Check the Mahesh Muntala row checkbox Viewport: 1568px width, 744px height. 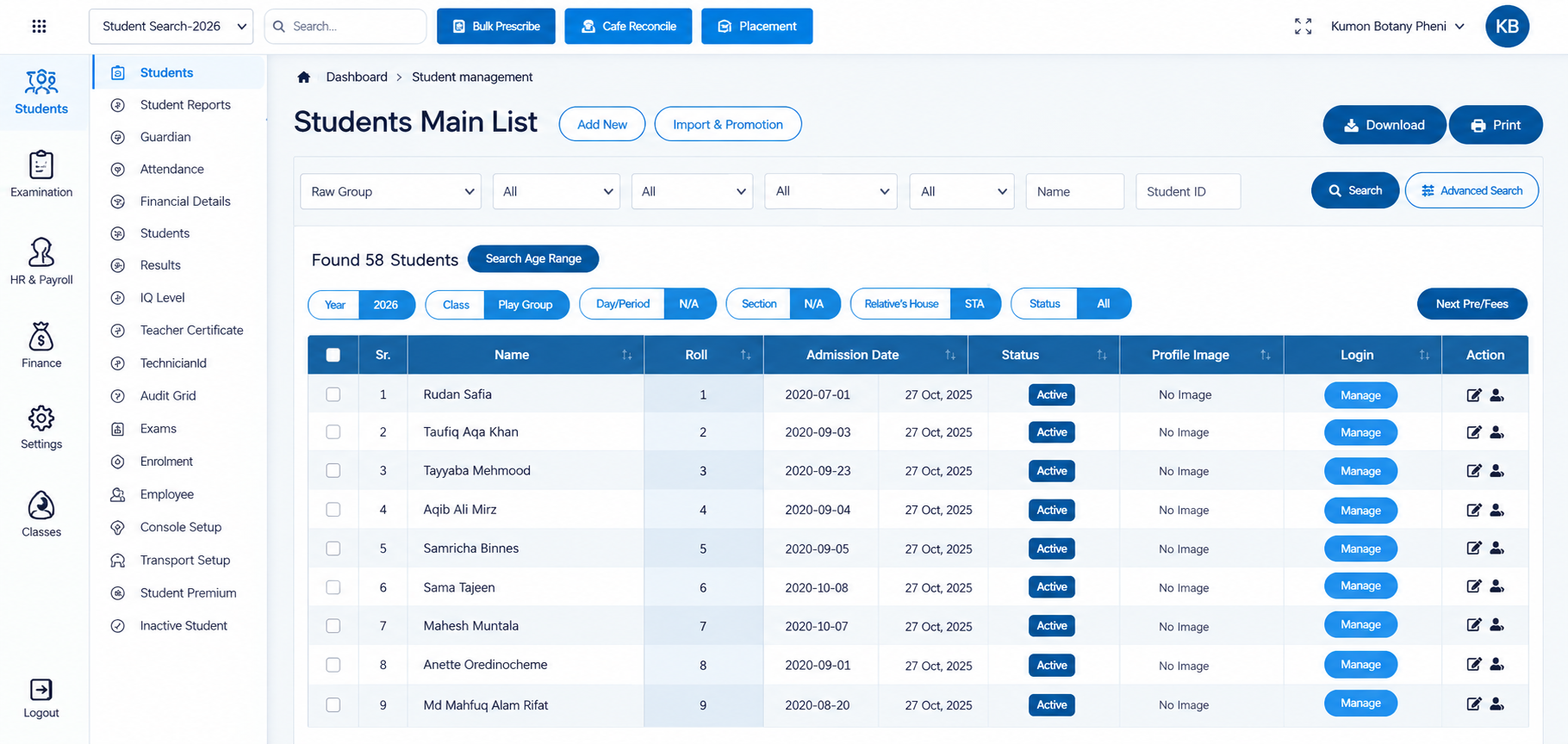[333, 626]
